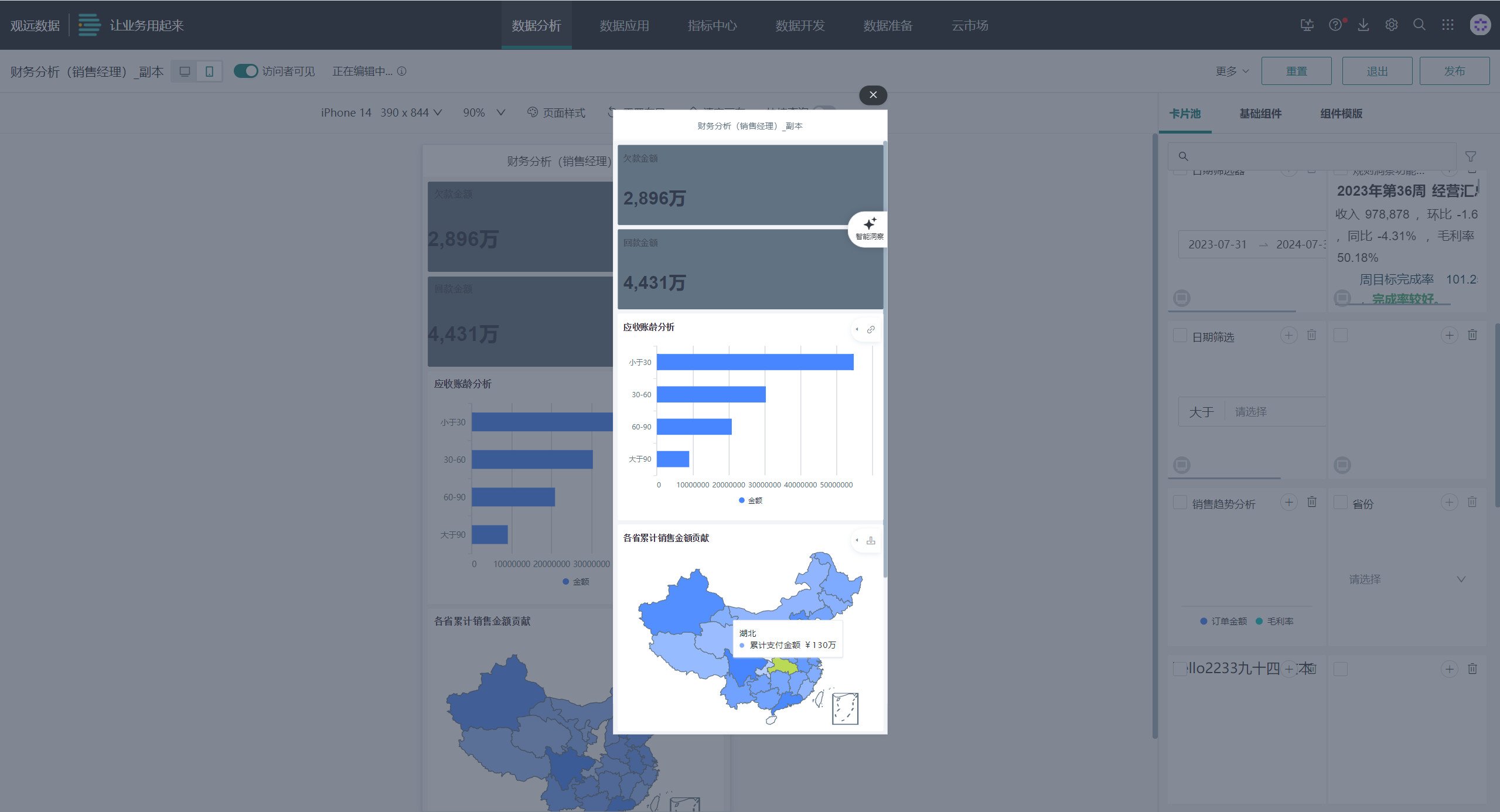Switch to the 基础组件 tab
Screen dimensions: 1500x812
pos(1260,114)
